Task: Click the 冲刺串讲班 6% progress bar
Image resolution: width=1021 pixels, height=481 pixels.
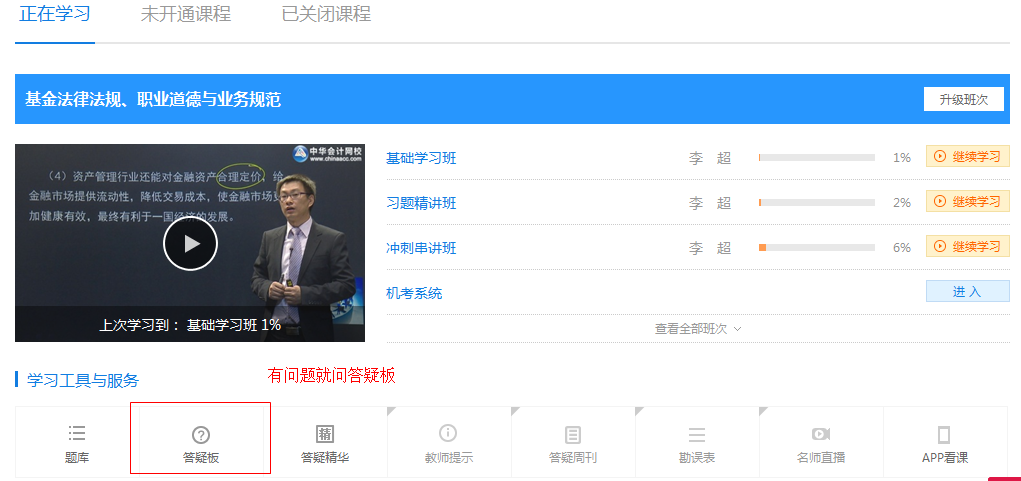Action: [x=817, y=248]
